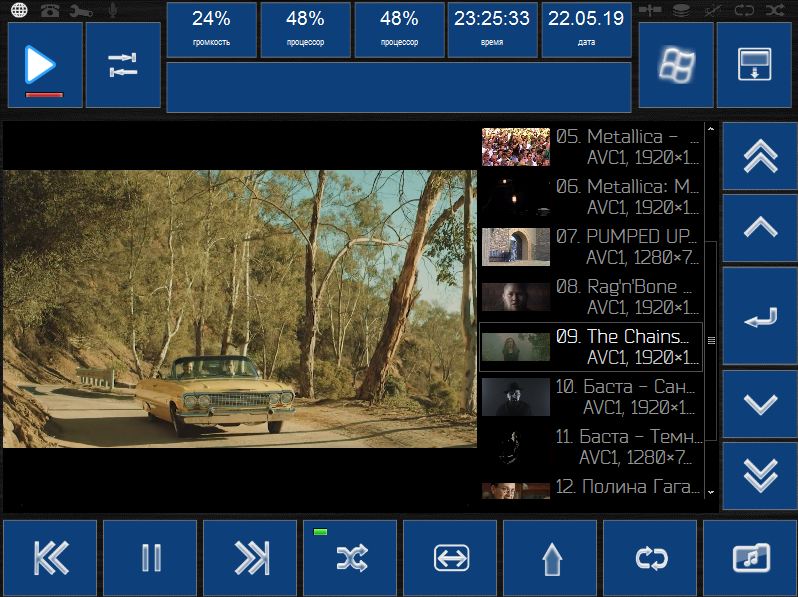Click the top-bar repeat status icon
Viewport: 798px width, 597px height.
coord(744,10)
